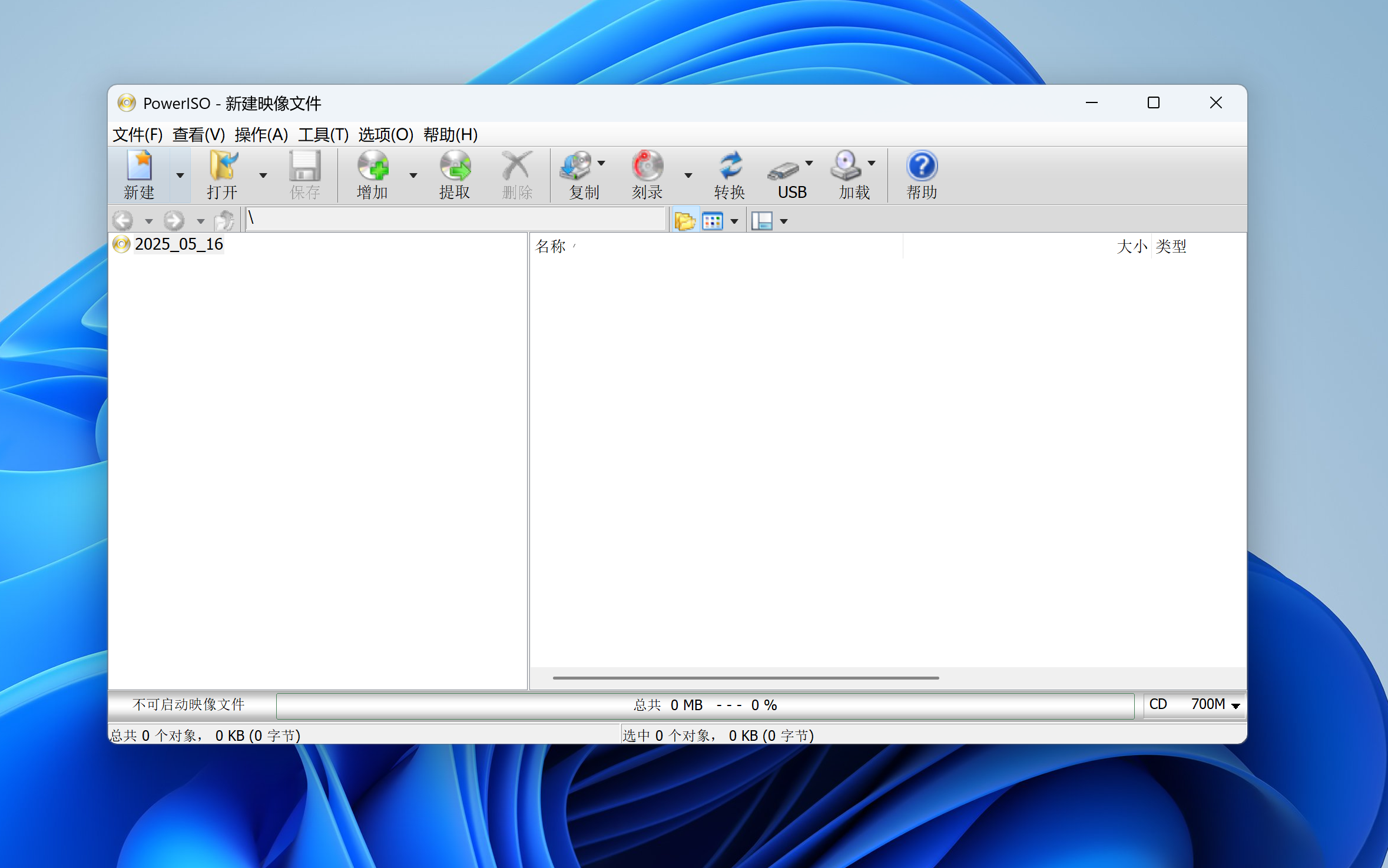Image resolution: width=1388 pixels, height=868 pixels.
Task: Open the 复制 dropdown arrow
Action: coord(601,163)
